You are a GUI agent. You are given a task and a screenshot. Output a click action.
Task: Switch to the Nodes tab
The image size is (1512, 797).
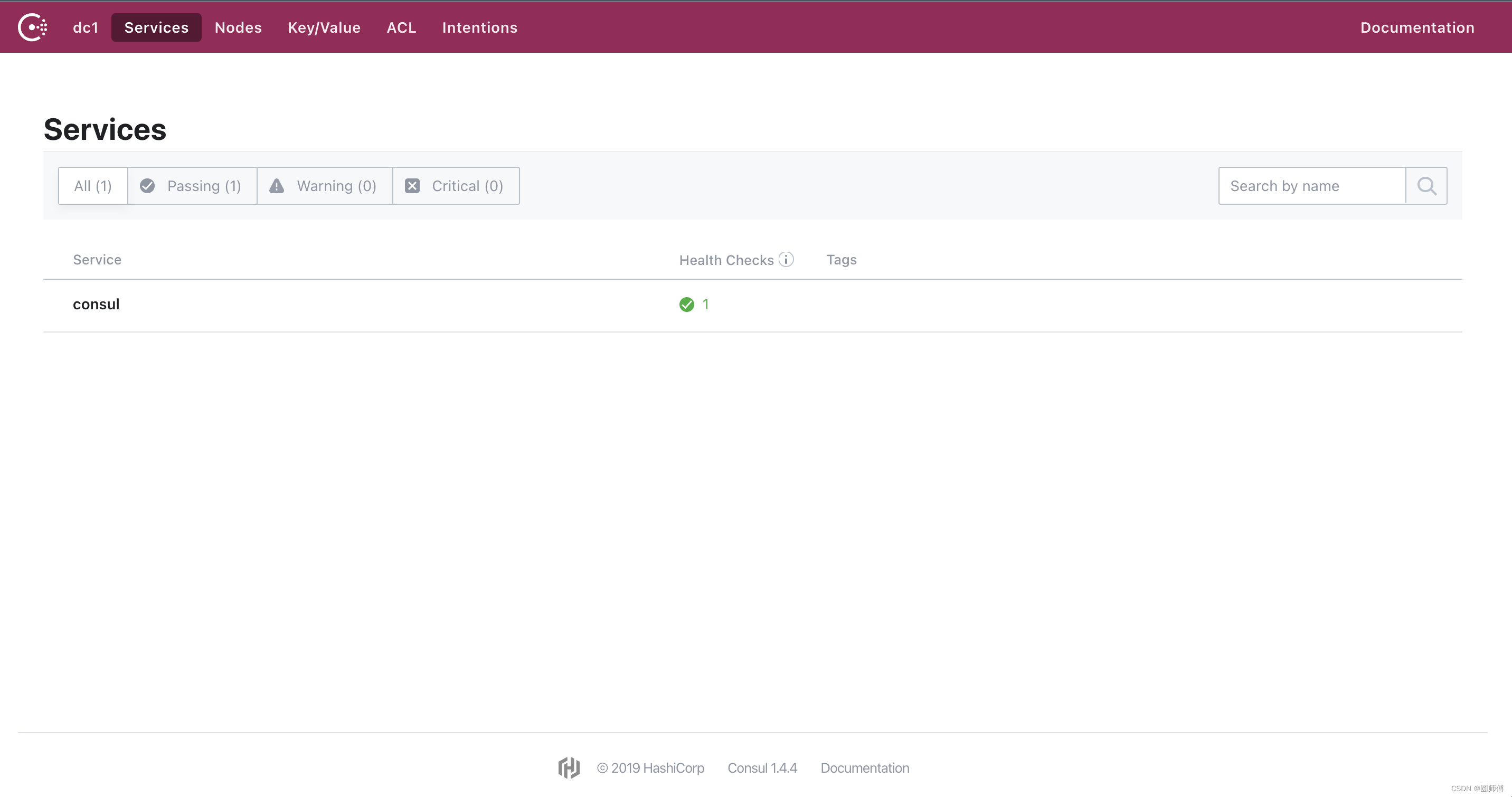click(238, 27)
